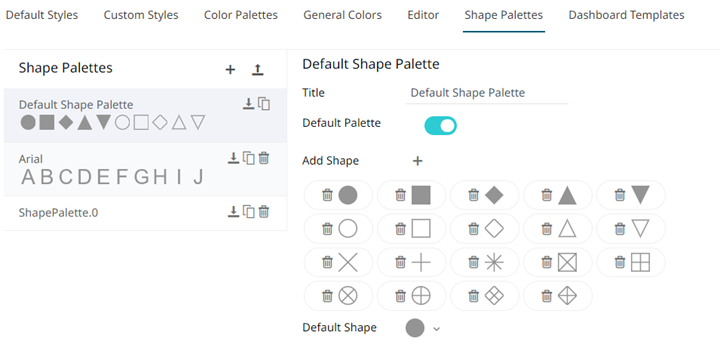
Task: Download the Default Shape Palette
Action: pyautogui.click(x=248, y=104)
